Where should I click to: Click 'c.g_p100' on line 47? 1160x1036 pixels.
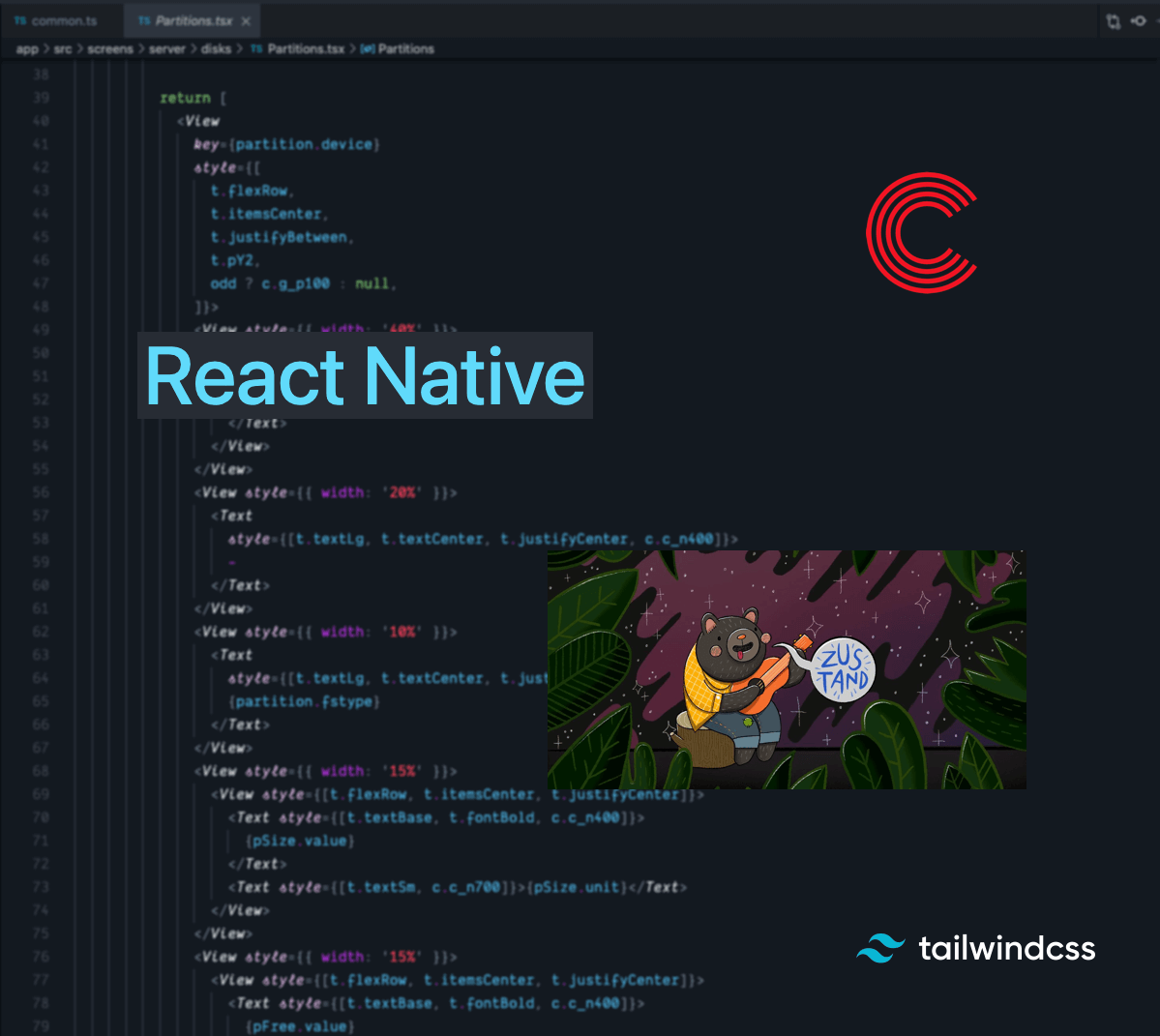tap(296, 283)
